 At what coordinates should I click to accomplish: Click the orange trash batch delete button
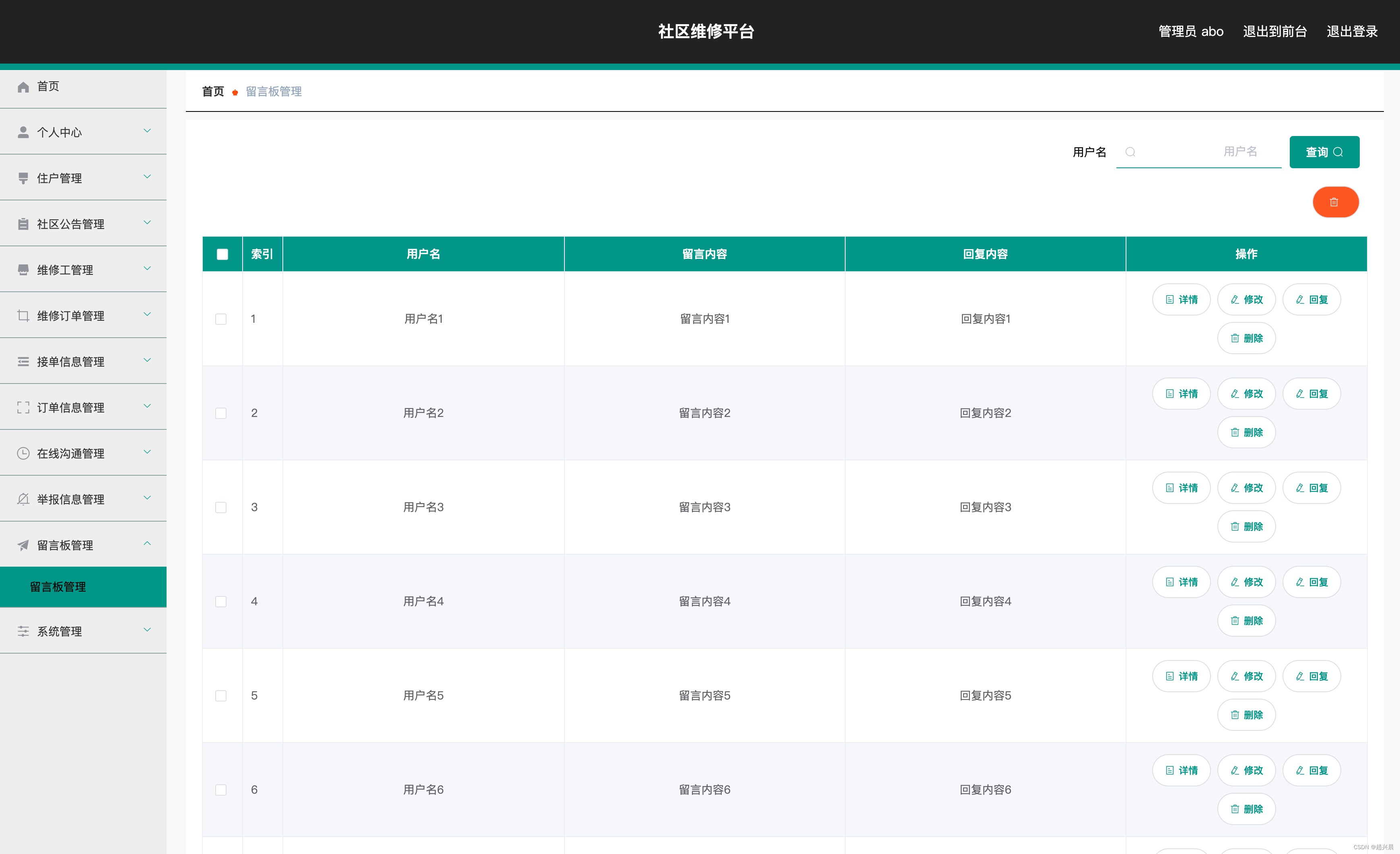point(1335,202)
